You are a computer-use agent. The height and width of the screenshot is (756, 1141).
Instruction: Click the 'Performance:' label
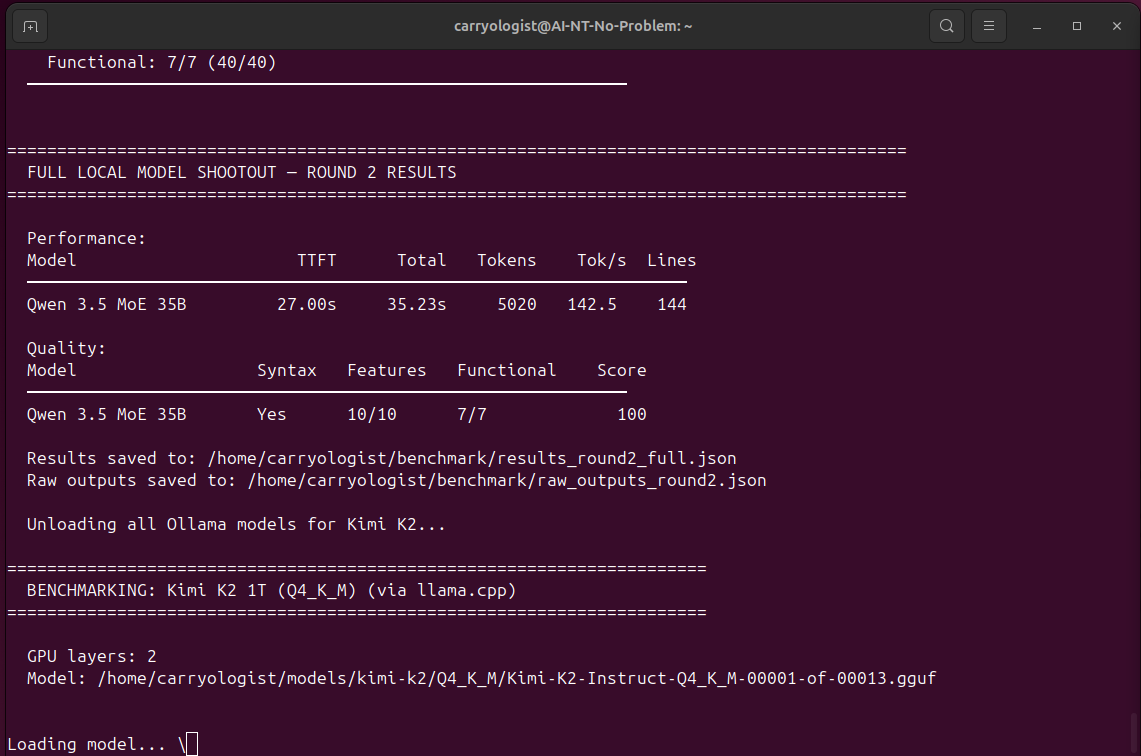click(x=86, y=239)
